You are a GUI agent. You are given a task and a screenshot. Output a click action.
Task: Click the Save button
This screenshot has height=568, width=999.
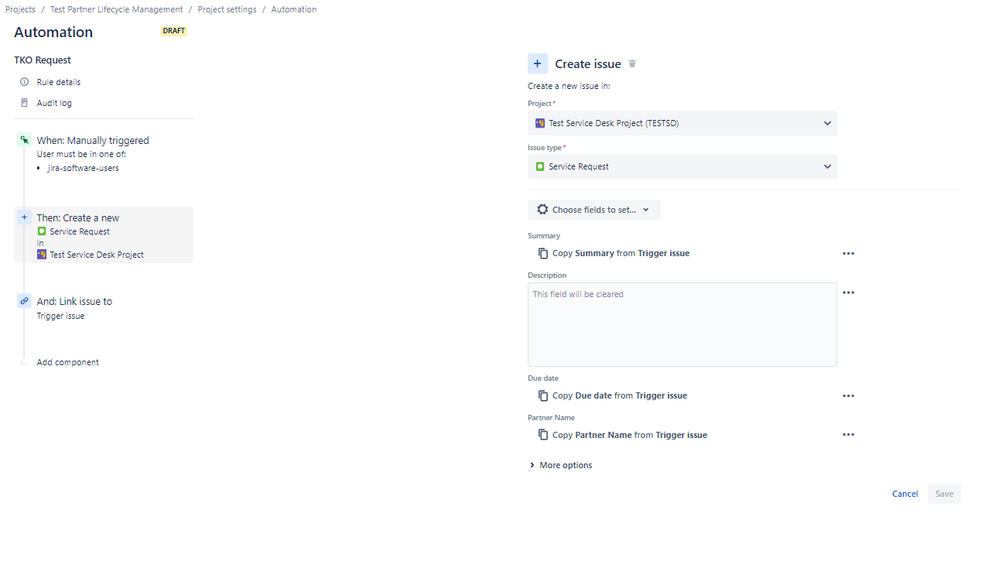pyautogui.click(x=944, y=493)
